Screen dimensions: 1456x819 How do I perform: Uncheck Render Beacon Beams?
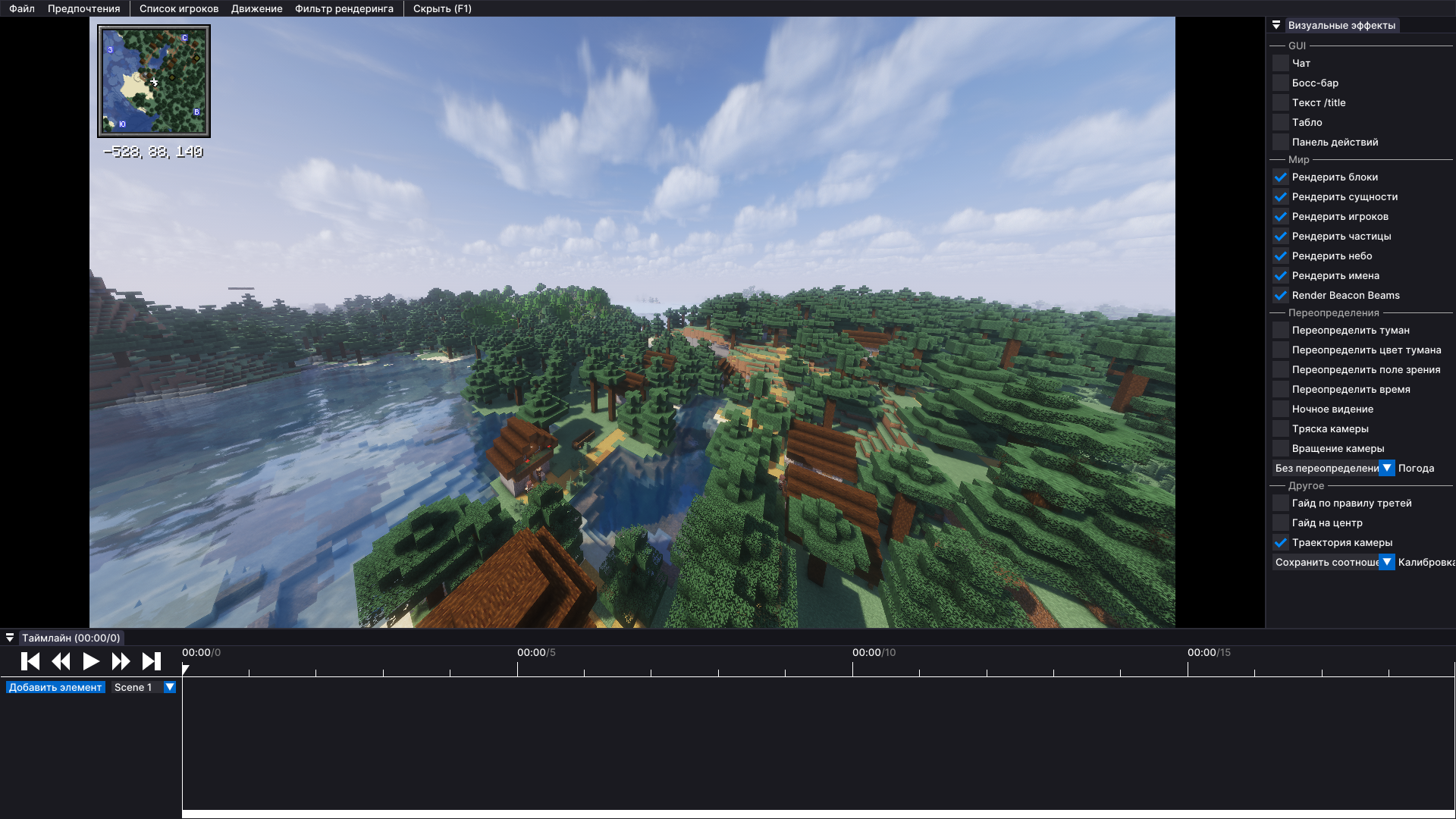click(1281, 295)
